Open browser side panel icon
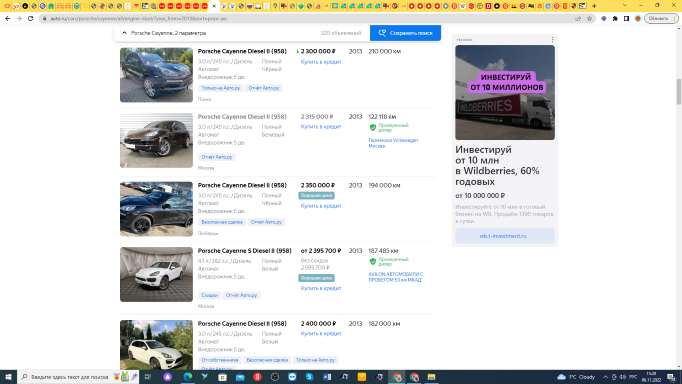The height and width of the screenshot is (384, 682). coord(626,19)
